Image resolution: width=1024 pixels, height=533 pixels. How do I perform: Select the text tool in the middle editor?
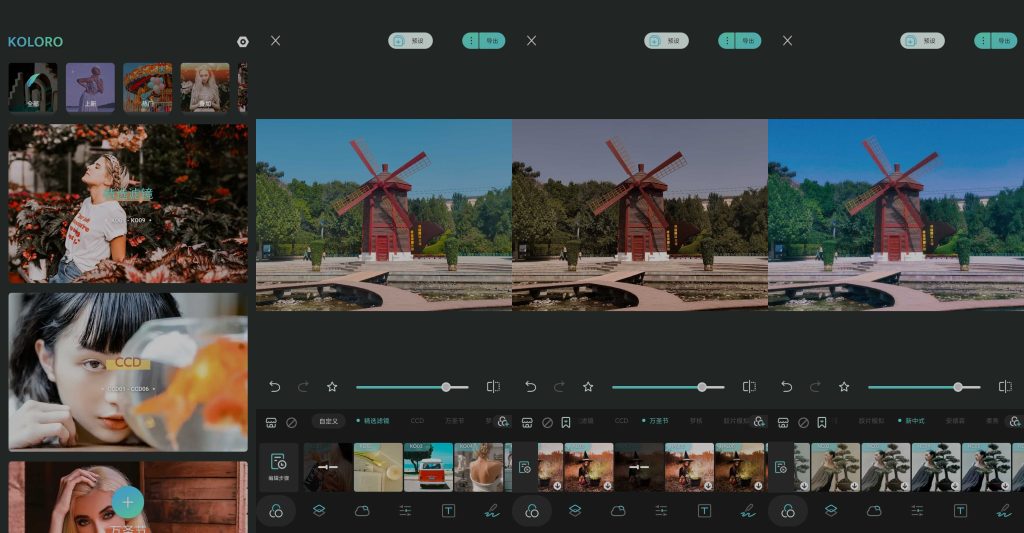point(704,511)
